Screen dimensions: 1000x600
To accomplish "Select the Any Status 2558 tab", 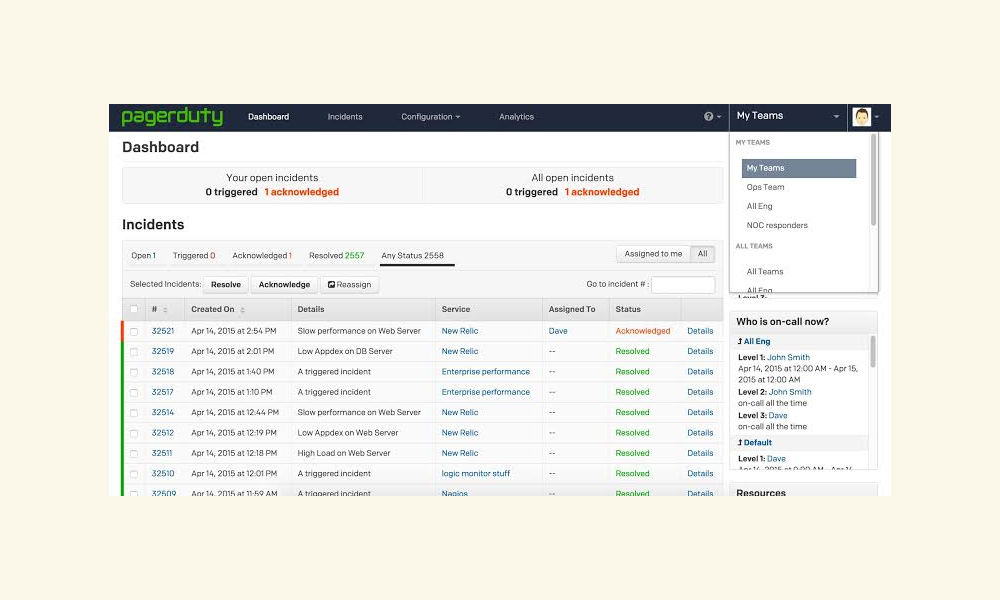I will tap(413, 255).
